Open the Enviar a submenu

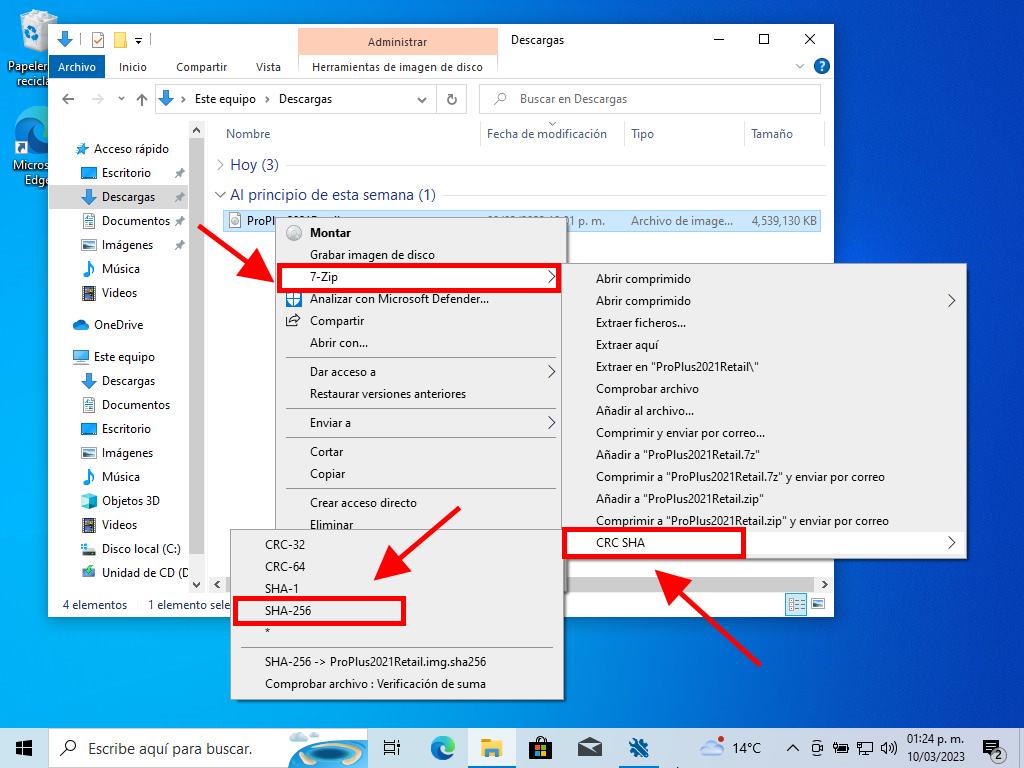(420, 423)
